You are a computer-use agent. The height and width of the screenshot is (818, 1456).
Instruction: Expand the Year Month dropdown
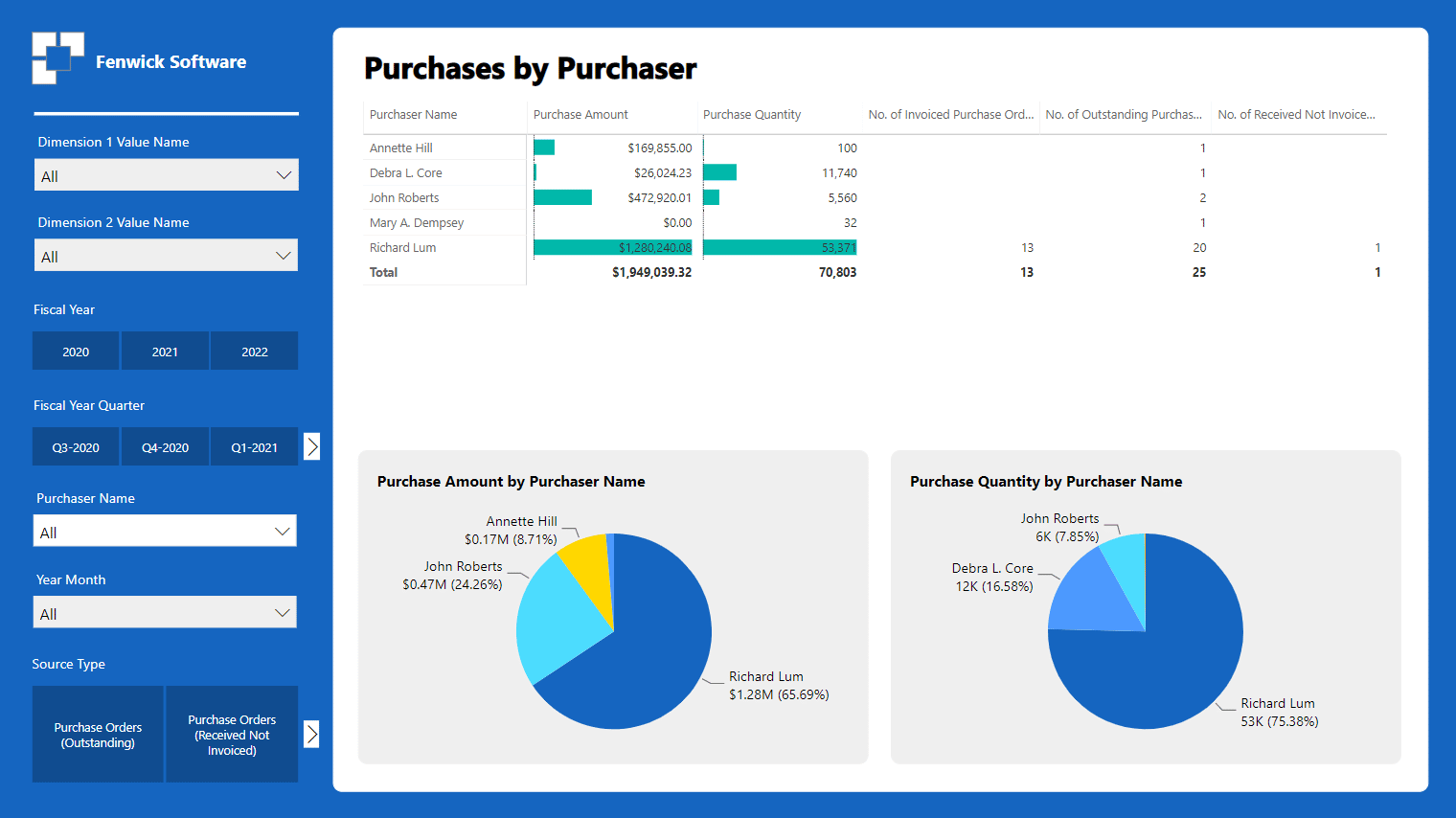pyautogui.click(x=165, y=613)
